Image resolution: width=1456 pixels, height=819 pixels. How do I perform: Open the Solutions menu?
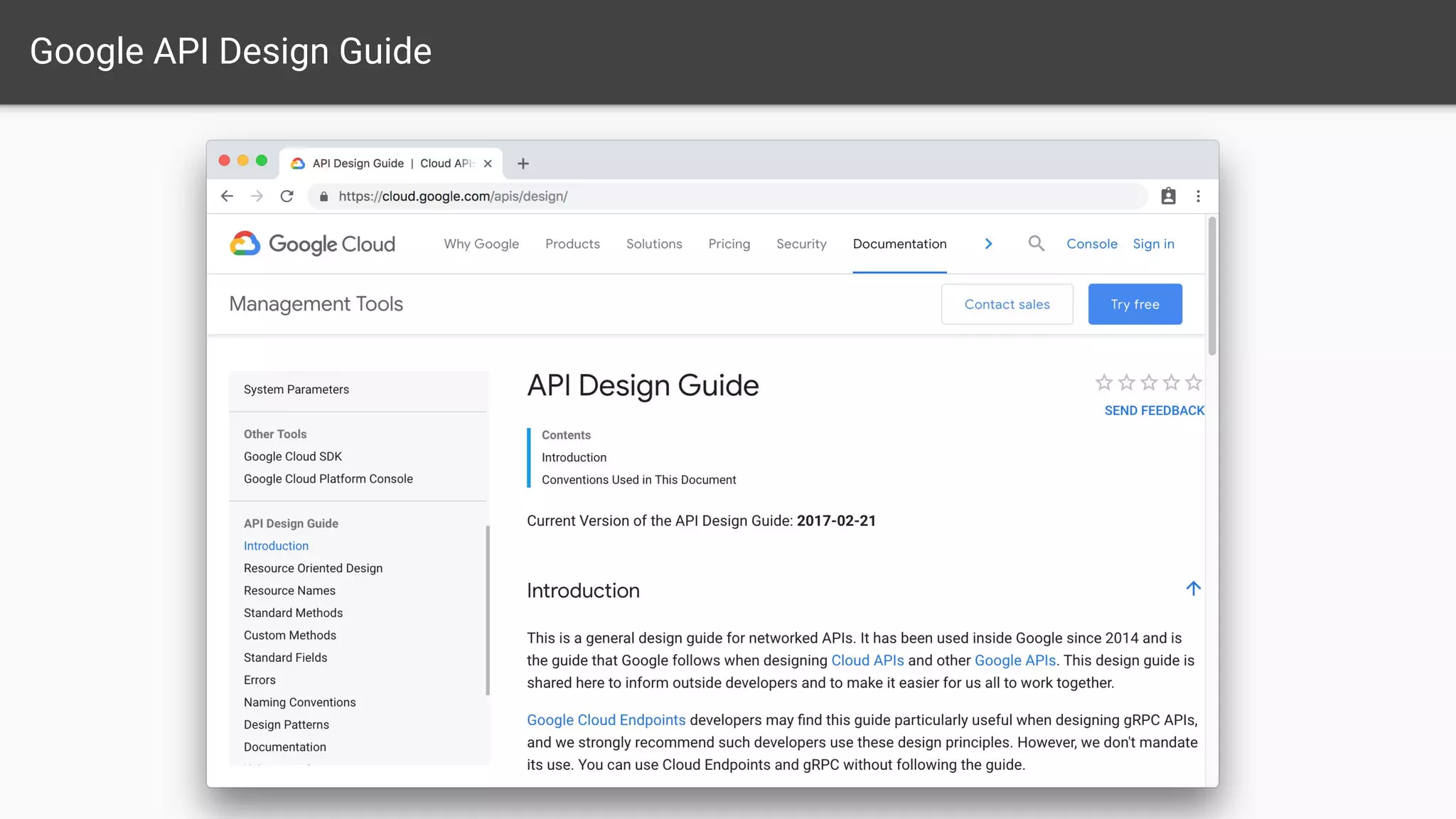coord(654,244)
